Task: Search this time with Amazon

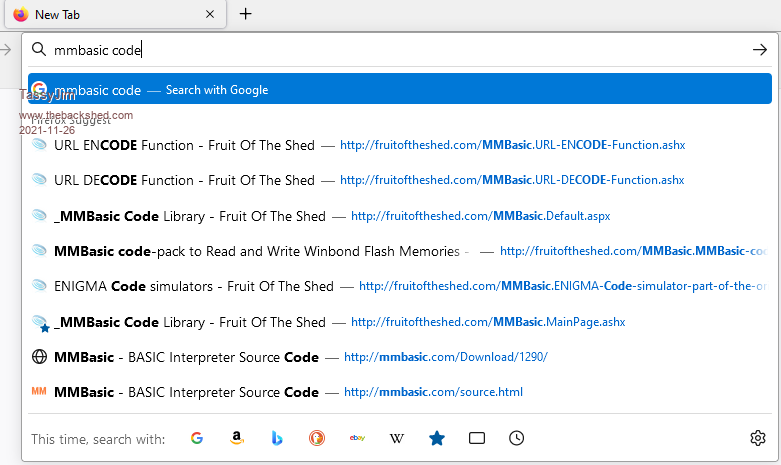Action: [x=237, y=438]
